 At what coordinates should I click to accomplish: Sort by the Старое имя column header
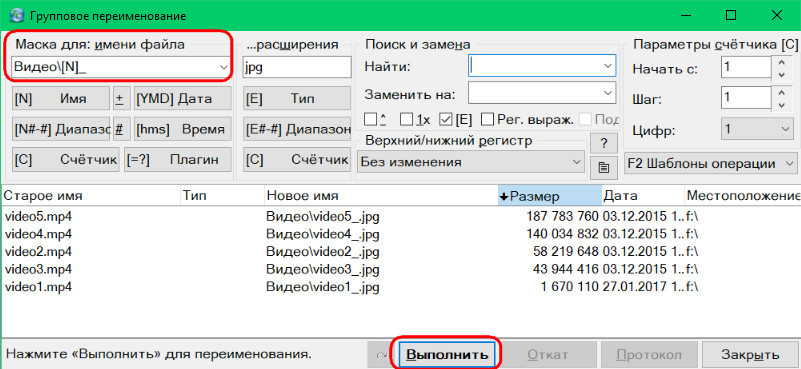pyautogui.click(x=90, y=196)
